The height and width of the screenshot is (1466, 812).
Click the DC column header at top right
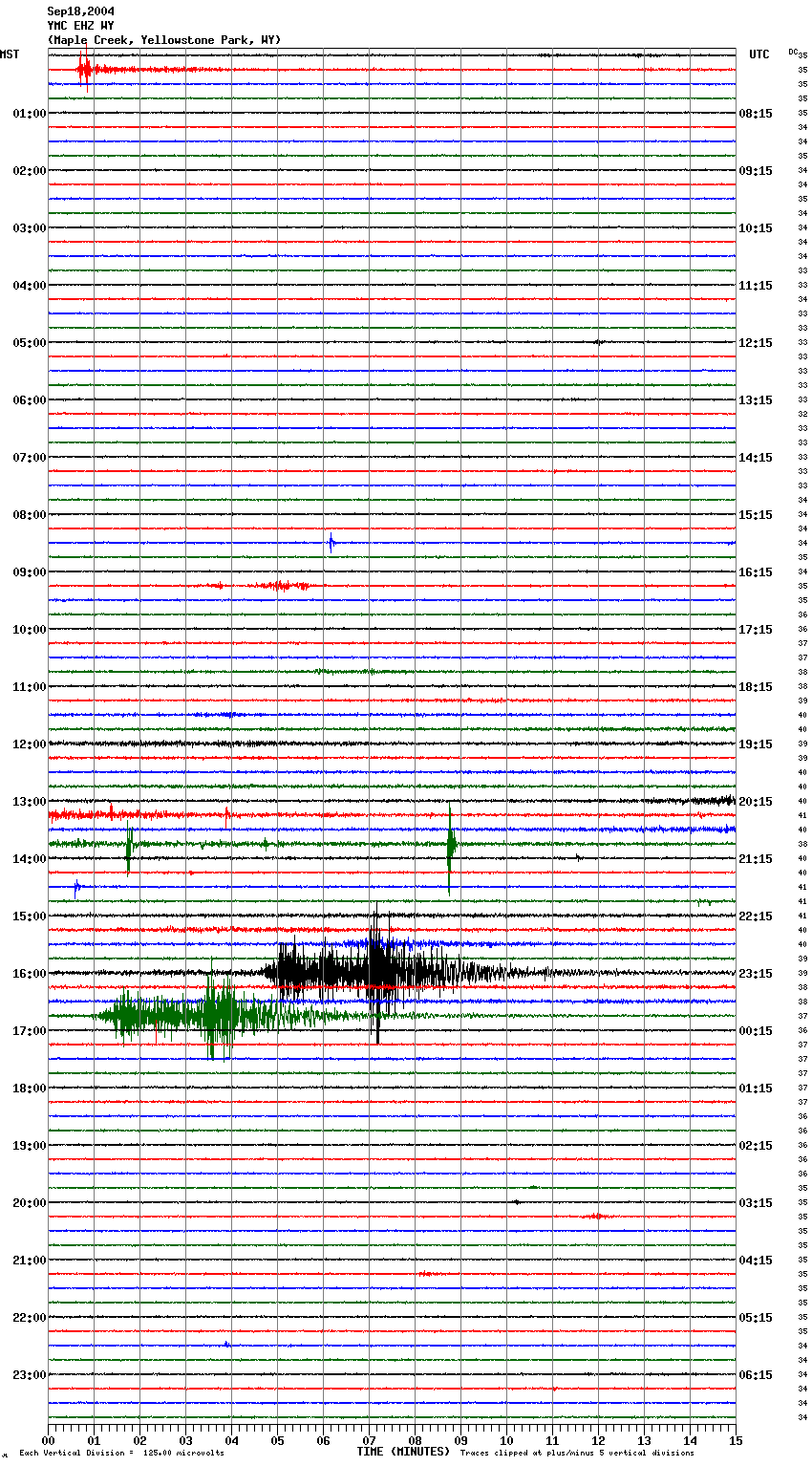(793, 51)
